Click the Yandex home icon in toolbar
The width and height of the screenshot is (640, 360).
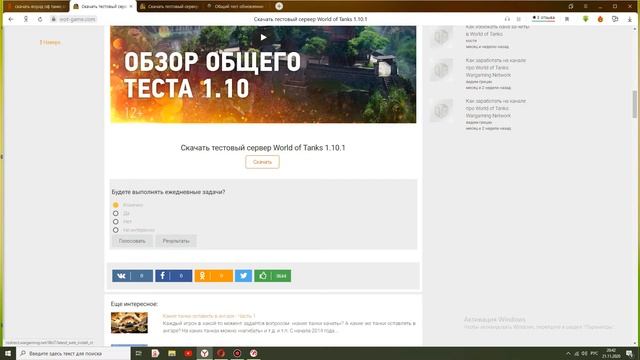click(x=26, y=19)
